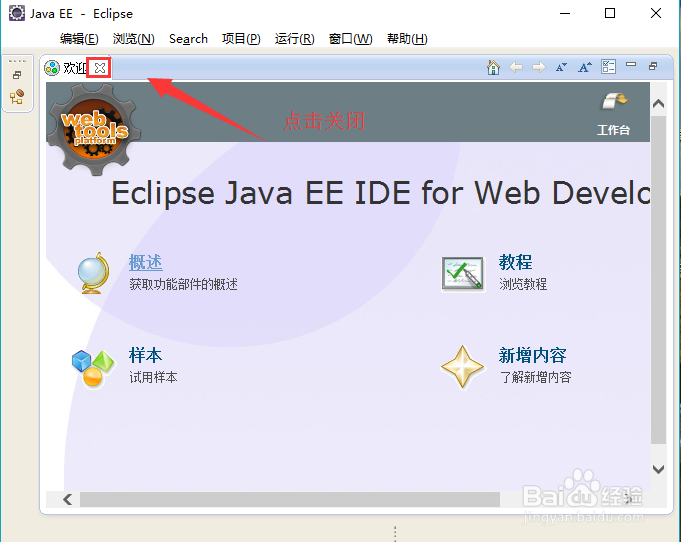681x542 pixels.
Task: Open the 概述 link
Action: (145, 262)
